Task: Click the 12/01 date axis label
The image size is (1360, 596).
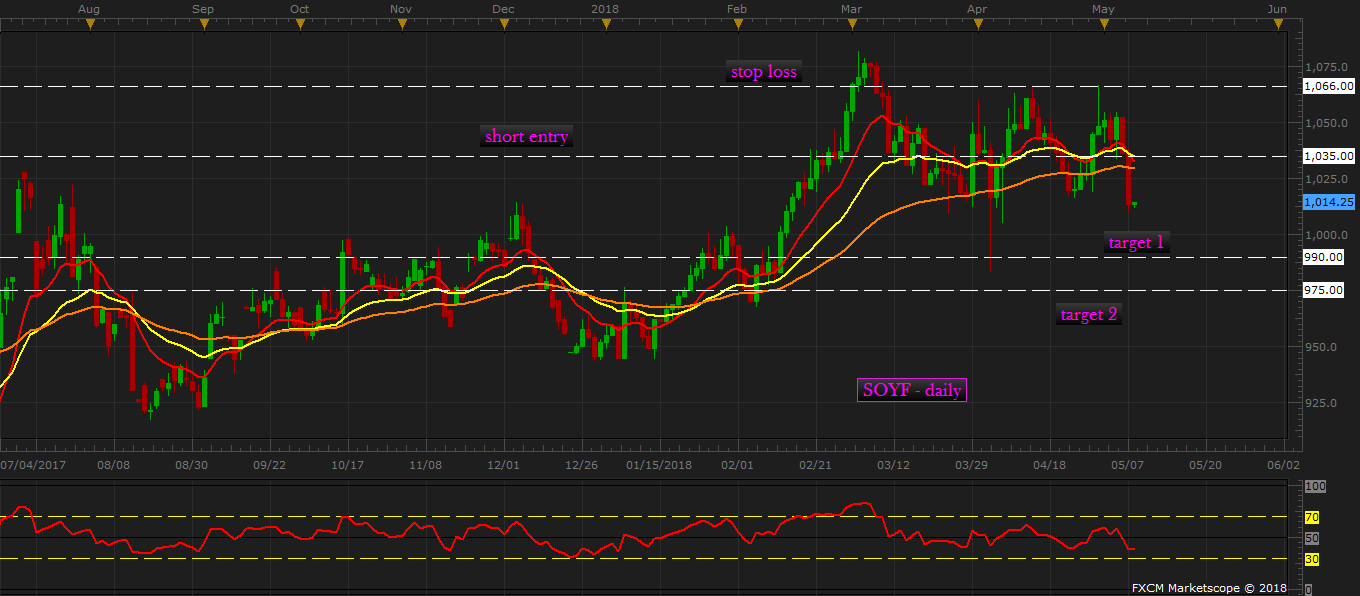Action: click(503, 465)
